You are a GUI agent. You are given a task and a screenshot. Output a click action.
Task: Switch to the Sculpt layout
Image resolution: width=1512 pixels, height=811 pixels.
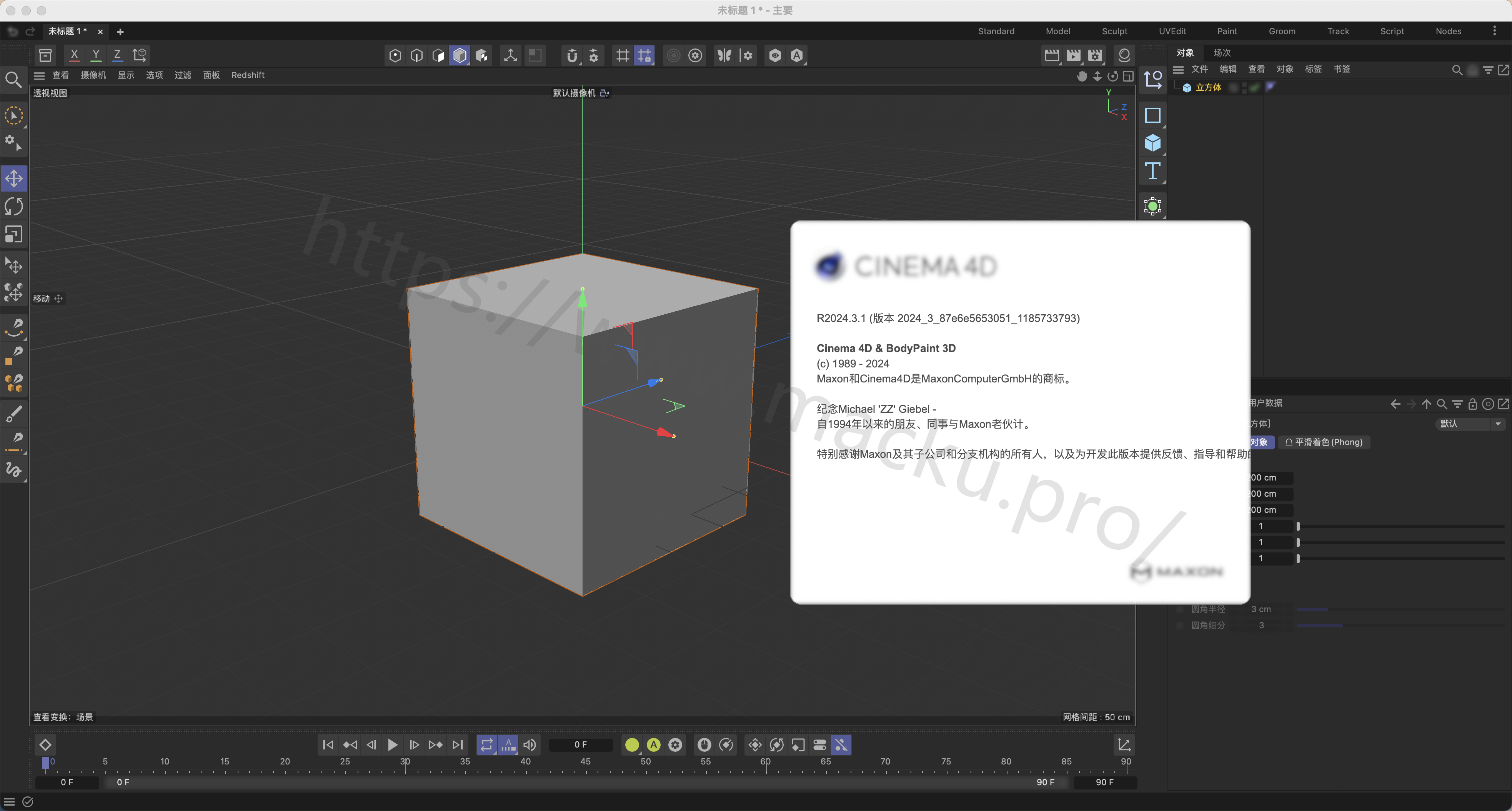(x=1114, y=31)
